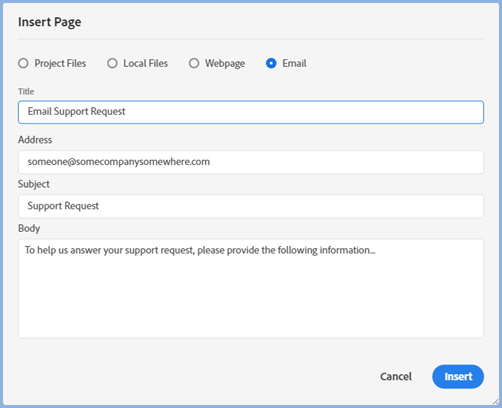Choose the Local Files radio option
Viewport: 502px width, 408px height.
pos(112,63)
